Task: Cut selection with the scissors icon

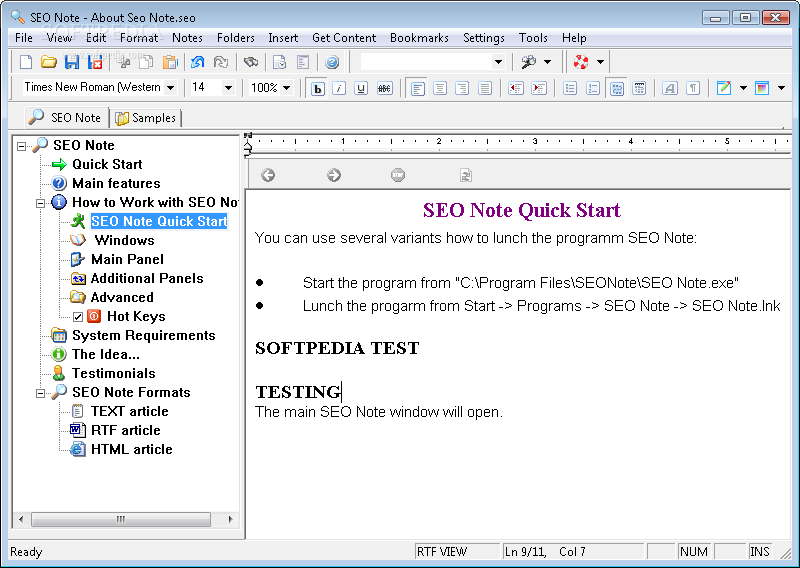Action: pos(124,62)
